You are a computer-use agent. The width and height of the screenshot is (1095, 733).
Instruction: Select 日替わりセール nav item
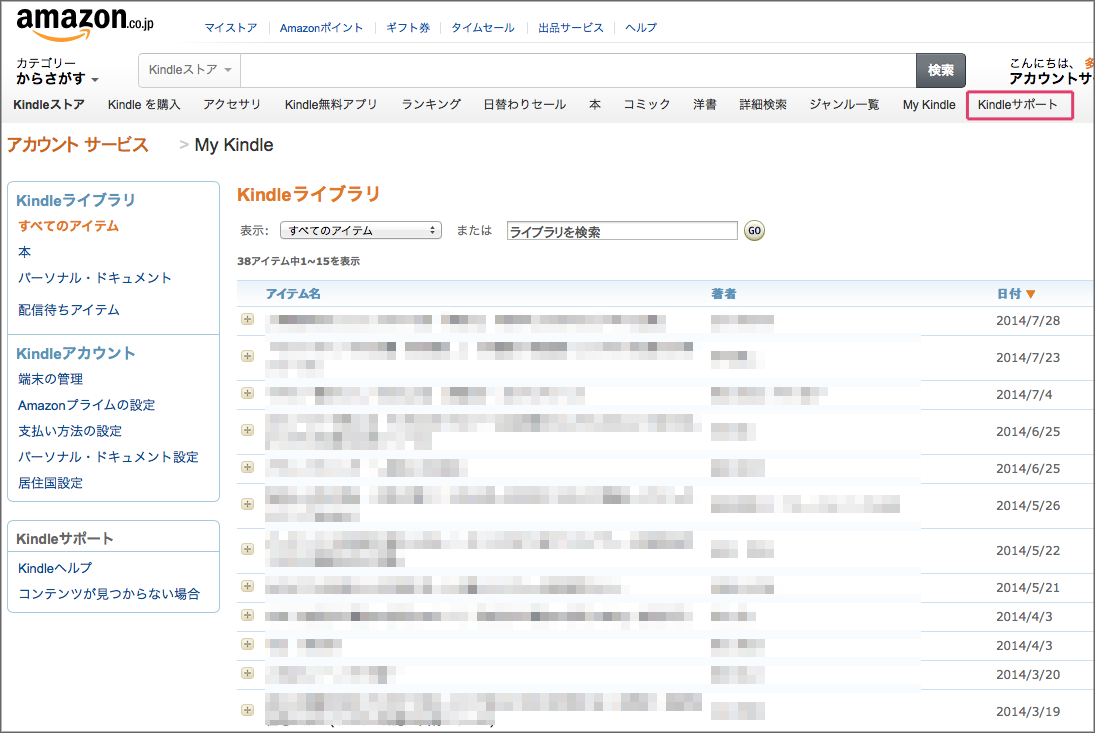[x=524, y=105]
